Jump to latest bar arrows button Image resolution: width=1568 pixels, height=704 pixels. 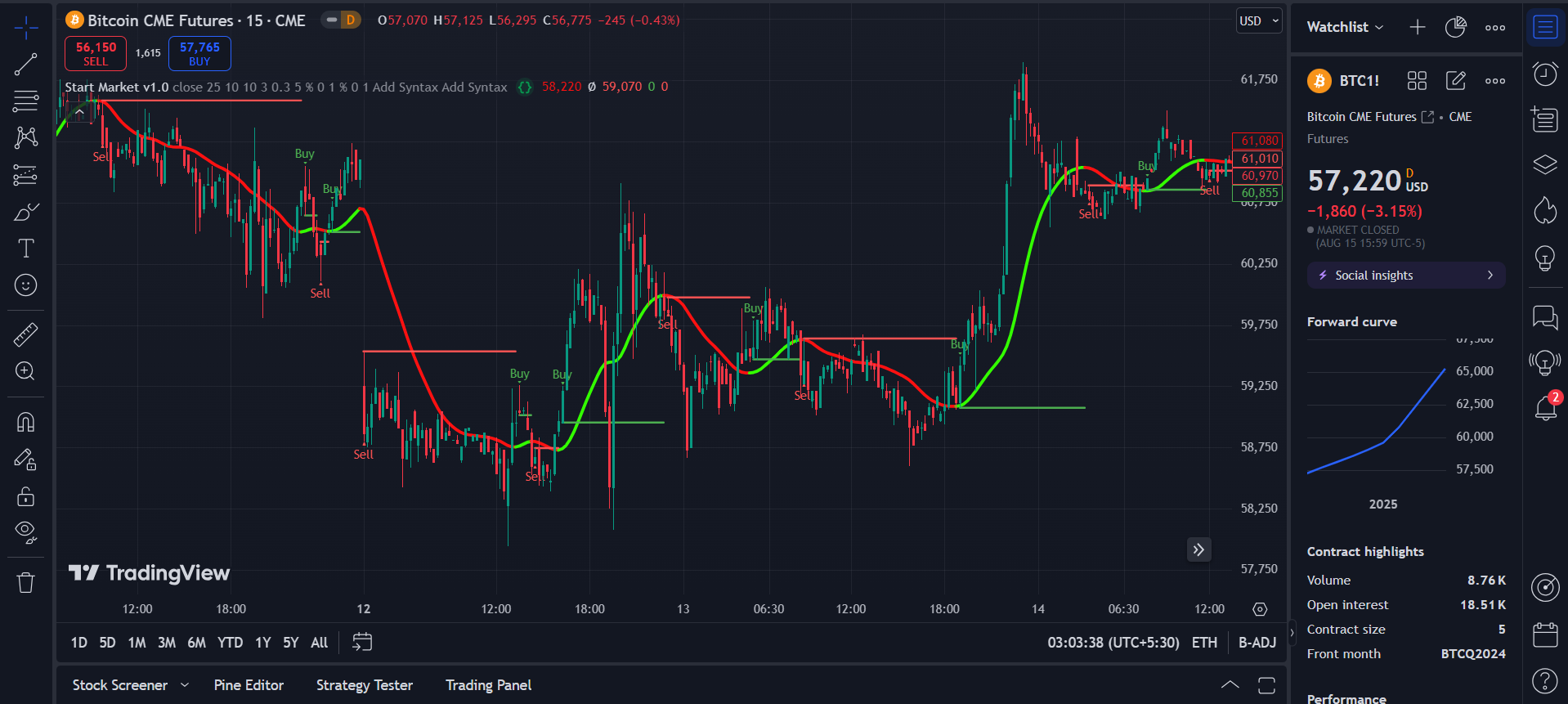(1198, 549)
